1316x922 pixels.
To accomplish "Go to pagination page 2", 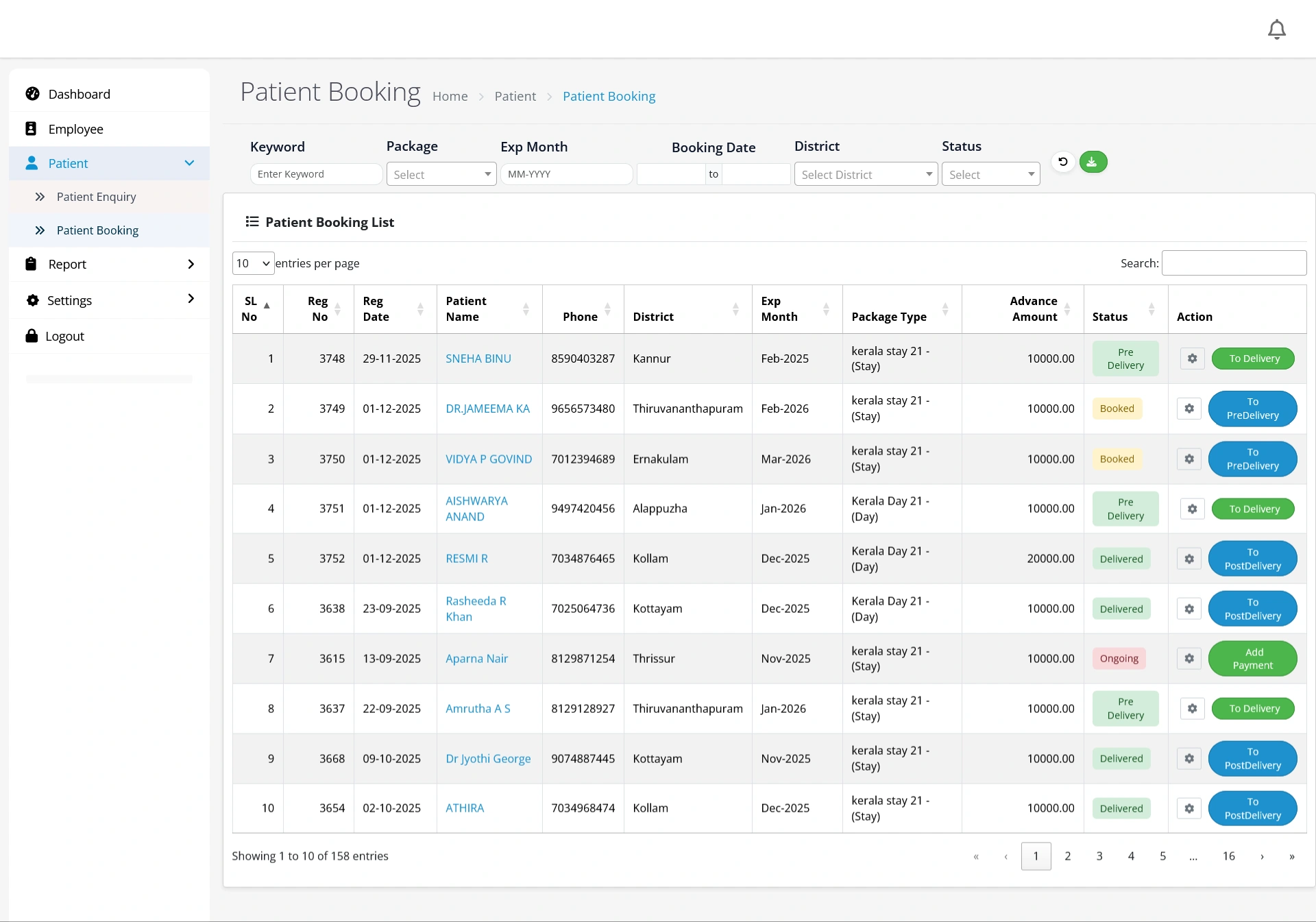I will (1067, 856).
